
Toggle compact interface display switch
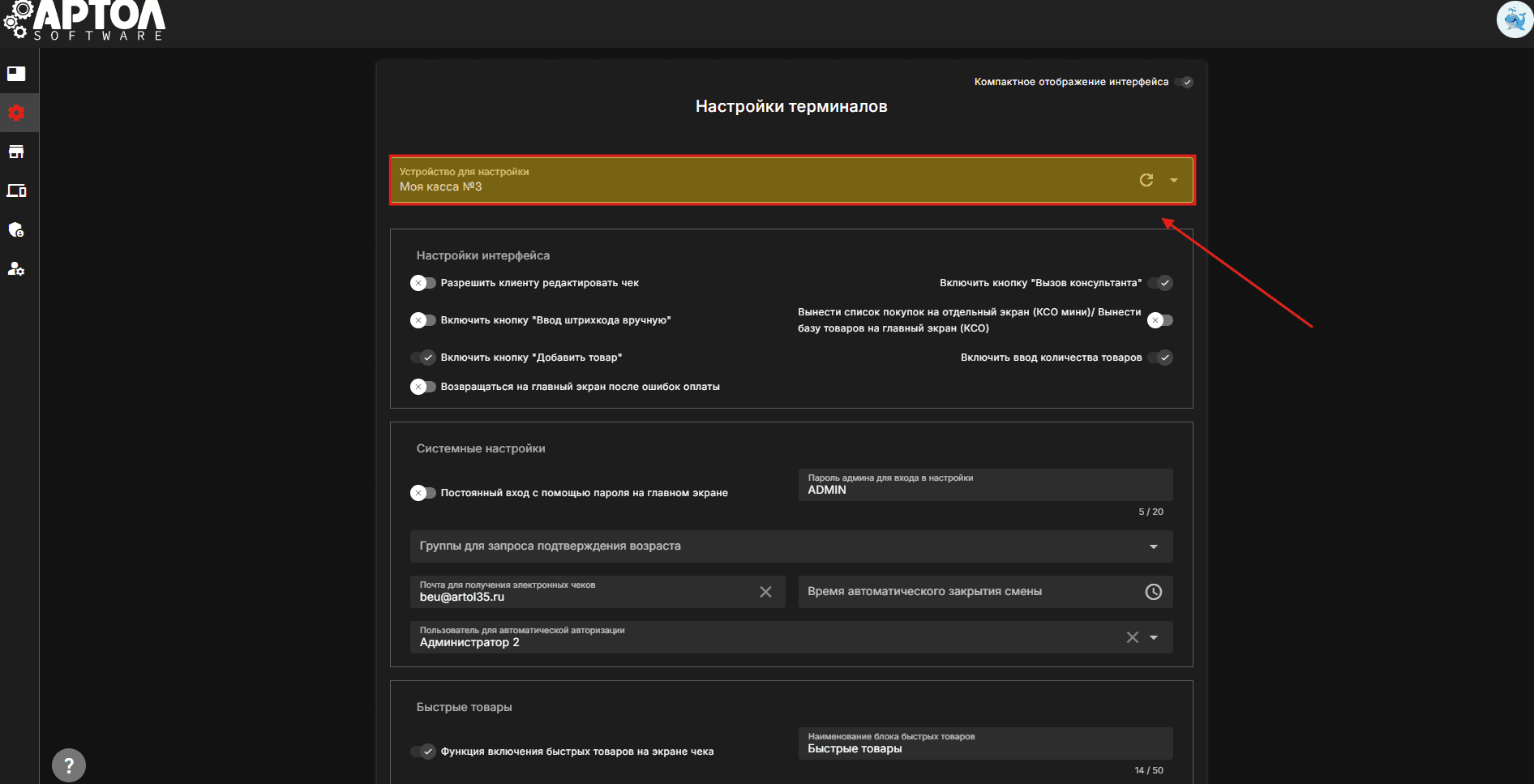point(1185,82)
